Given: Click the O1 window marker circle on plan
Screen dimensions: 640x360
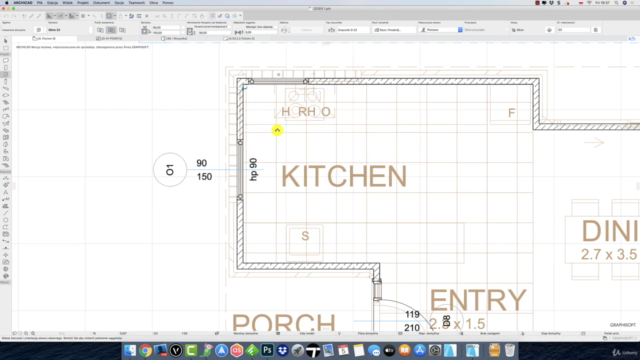Looking at the screenshot, I should 170,170.
